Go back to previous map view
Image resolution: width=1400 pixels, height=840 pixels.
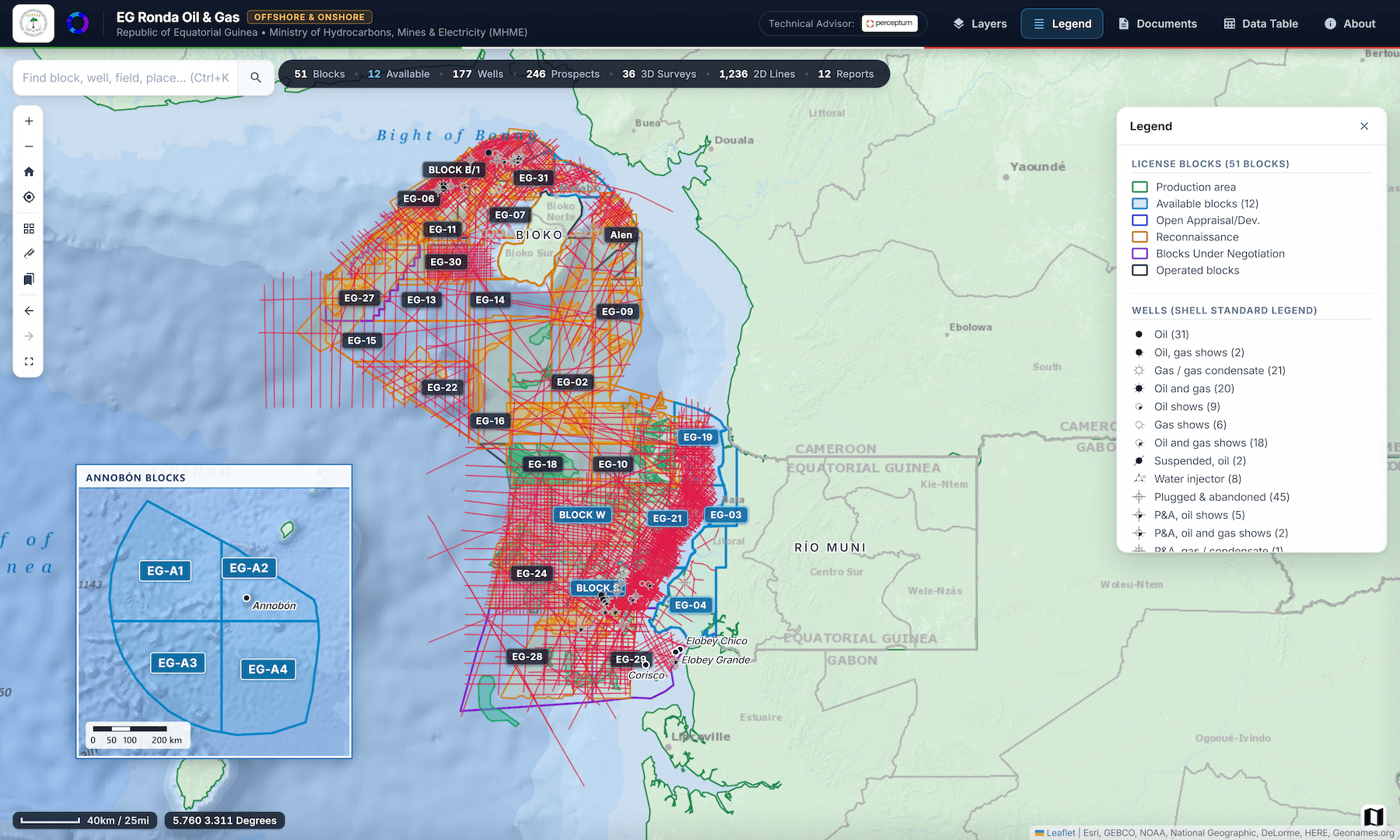[x=29, y=311]
